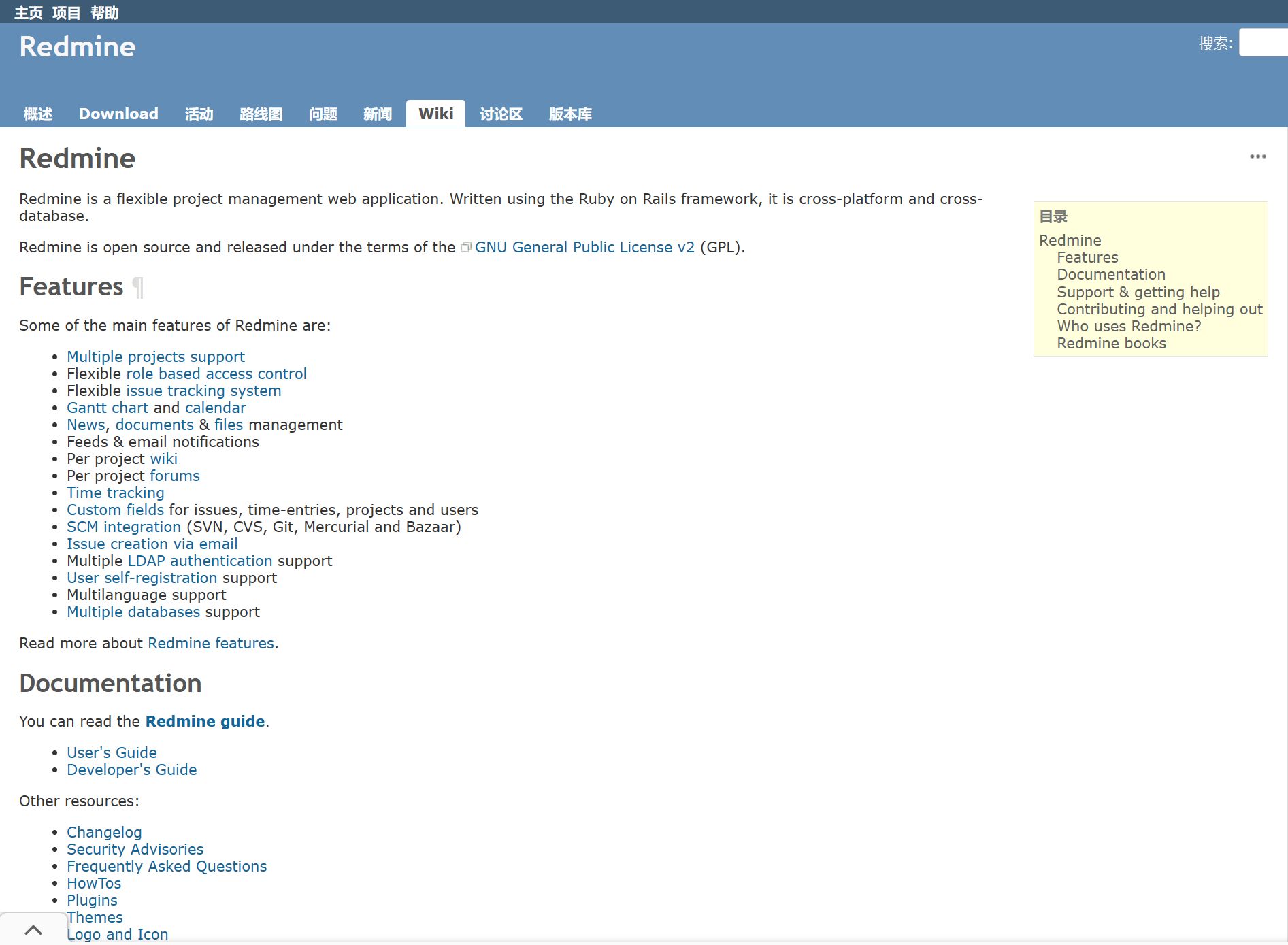Viewport: 1288px width, 945px height.
Task: Click the paragraph anchor beside Features heading
Action: click(x=138, y=287)
